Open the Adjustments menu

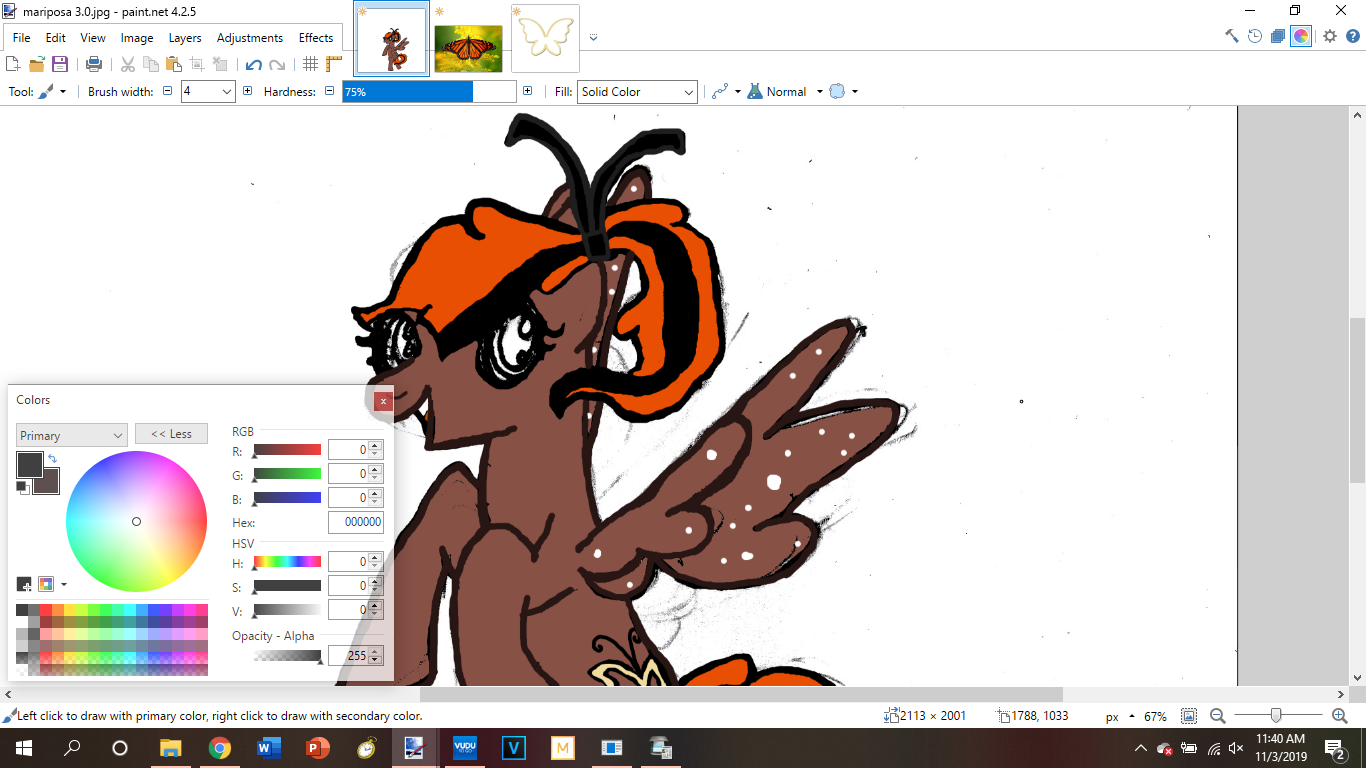(249, 38)
